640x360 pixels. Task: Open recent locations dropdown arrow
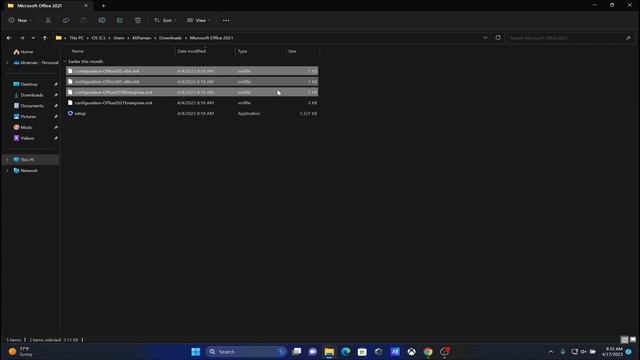point(33,38)
